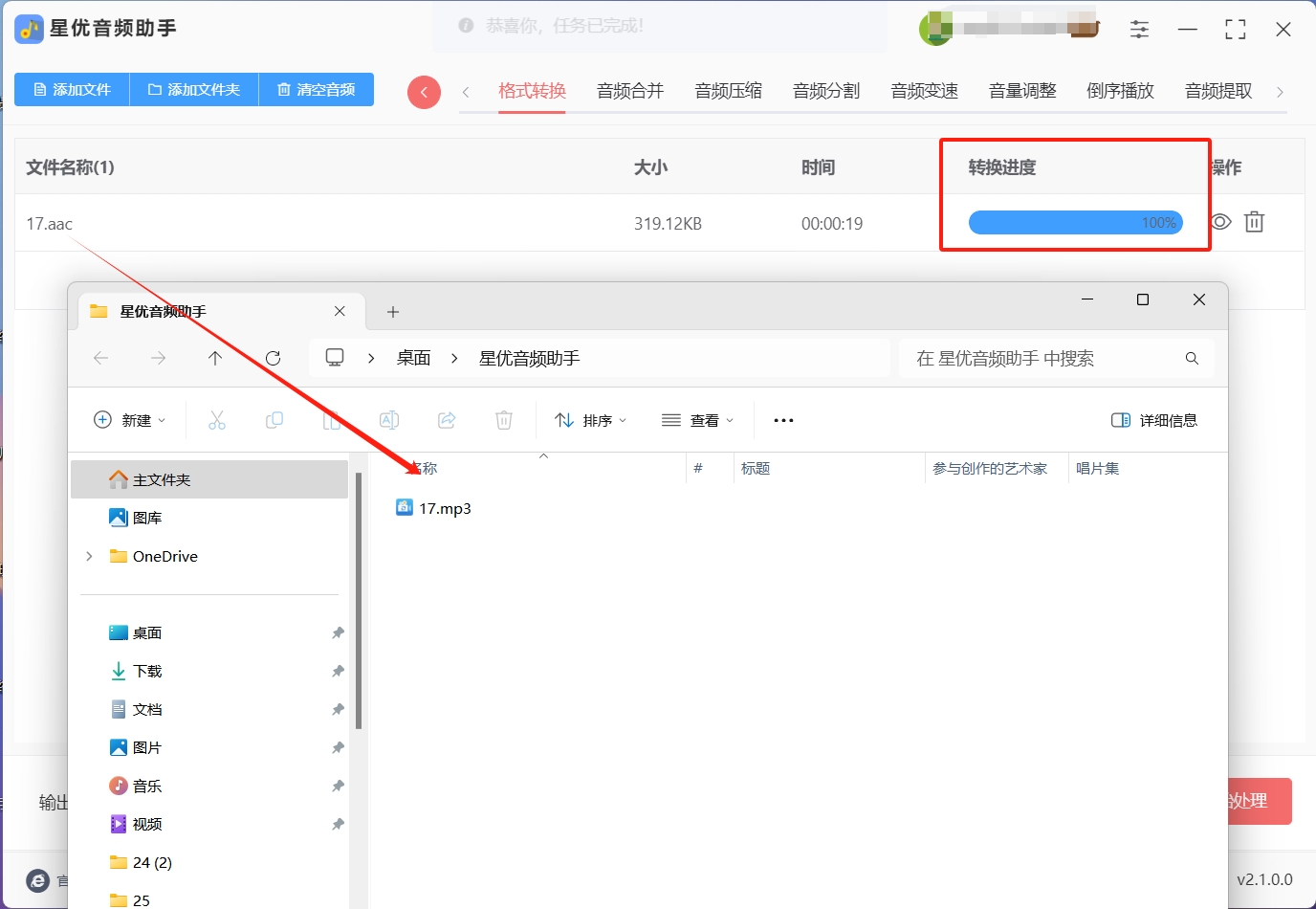The width and height of the screenshot is (1316, 909).
Task: Select the 17.mp3 file
Action: pyautogui.click(x=433, y=508)
